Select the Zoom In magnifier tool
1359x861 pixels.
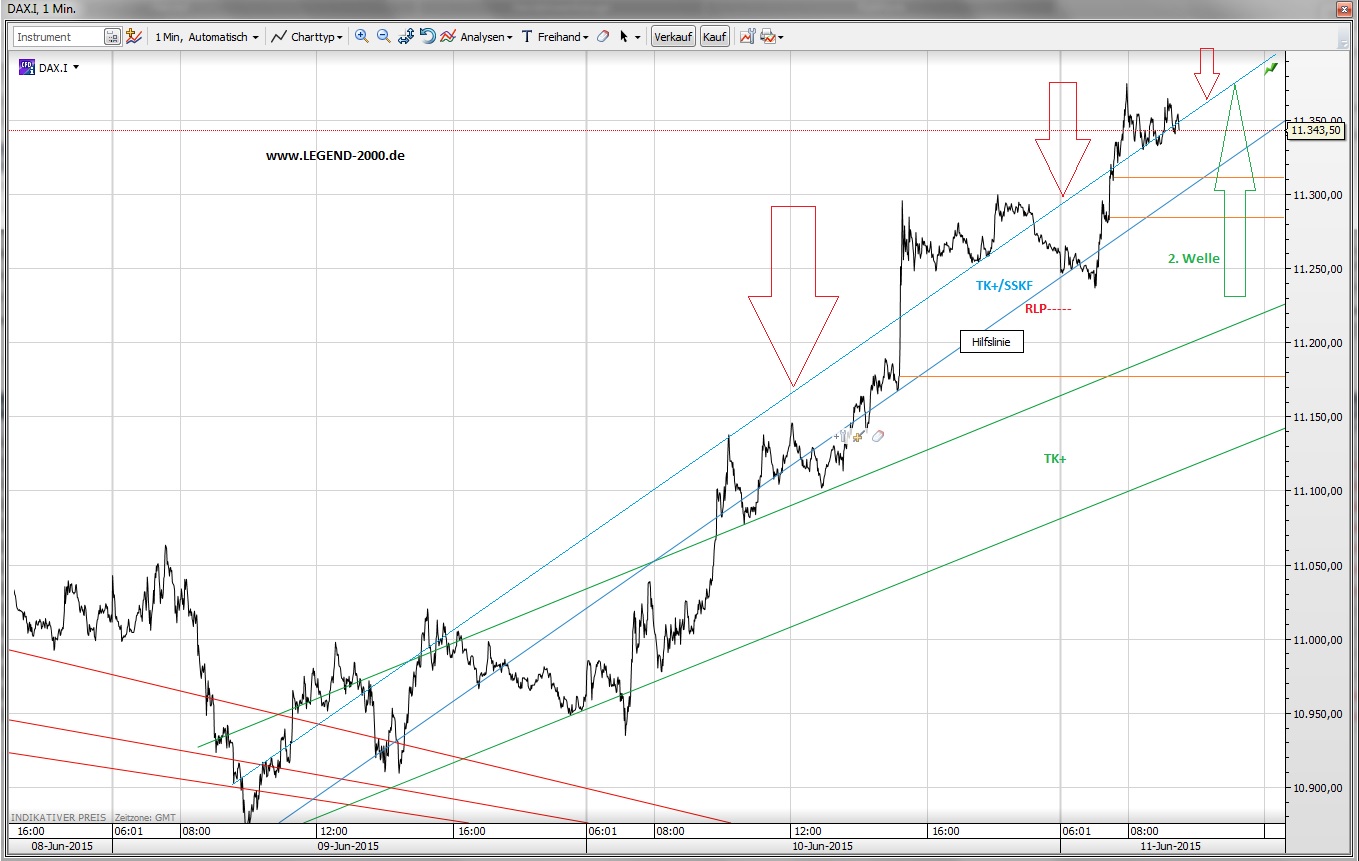[x=362, y=36]
